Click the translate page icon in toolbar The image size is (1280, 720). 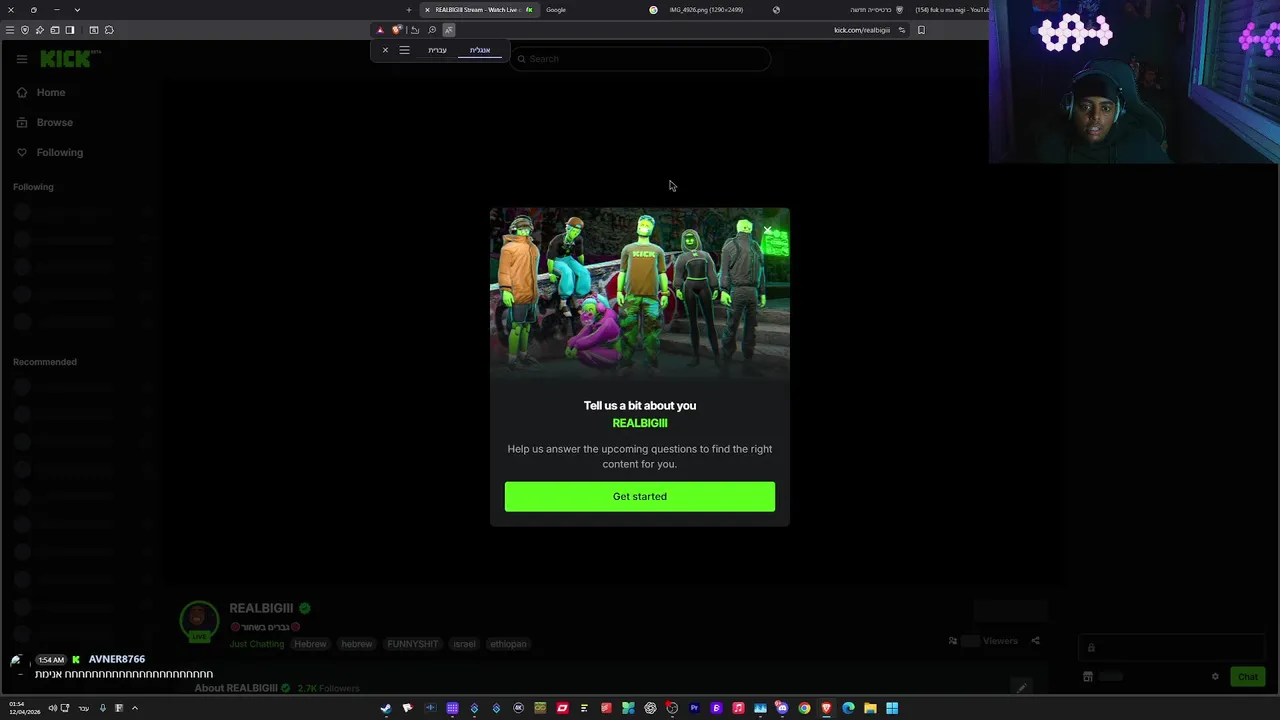(x=448, y=30)
